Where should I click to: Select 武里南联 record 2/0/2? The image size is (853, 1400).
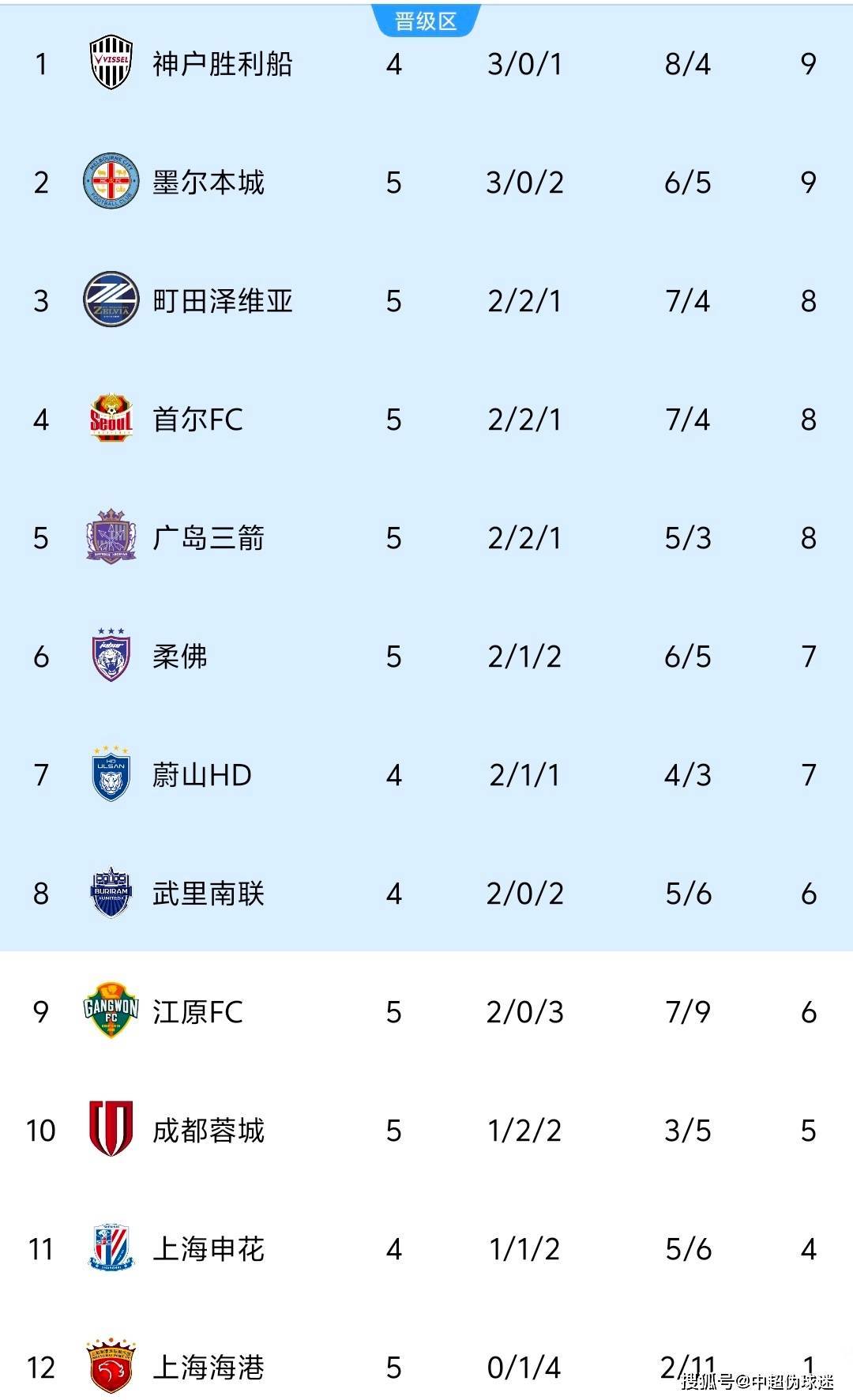[x=524, y=894]
